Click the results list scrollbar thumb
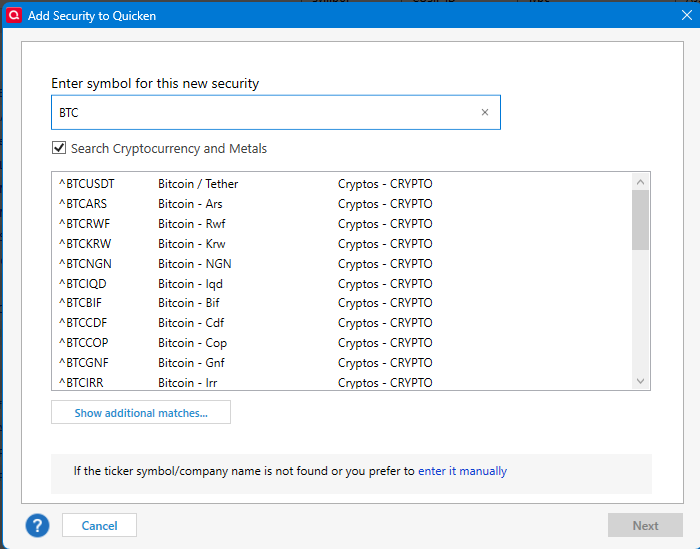 641,219
